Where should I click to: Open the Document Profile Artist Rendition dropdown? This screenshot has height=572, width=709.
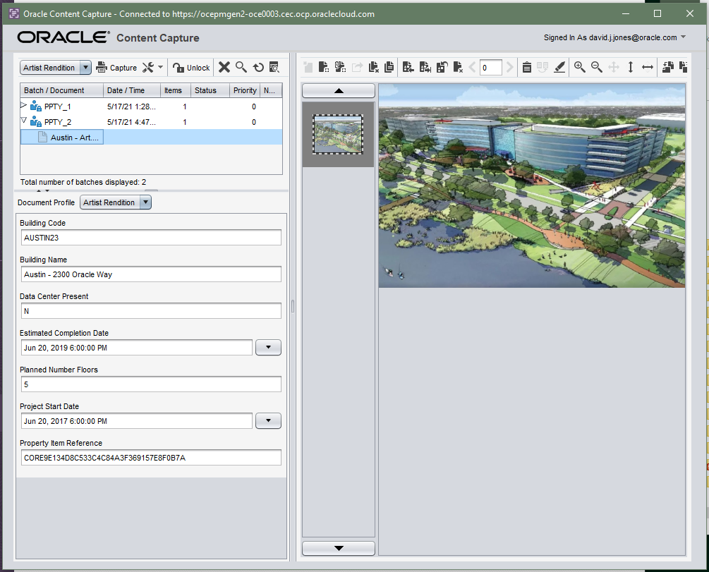pyautogui.click(x=146, y=202)
